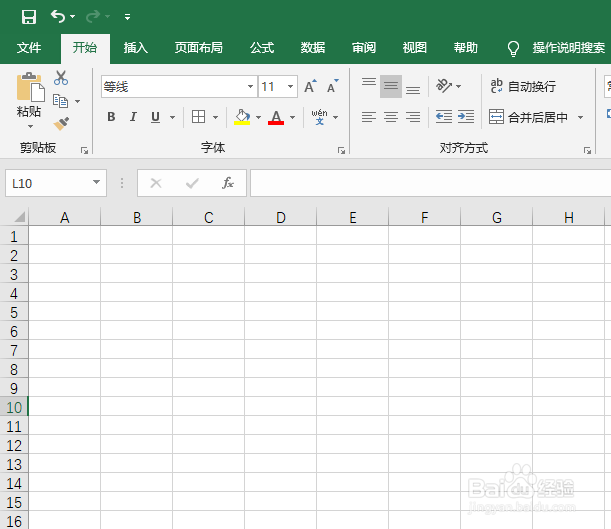Open fill color dropdown arrow
Screen dimensions: 611x529
point(258,117)
